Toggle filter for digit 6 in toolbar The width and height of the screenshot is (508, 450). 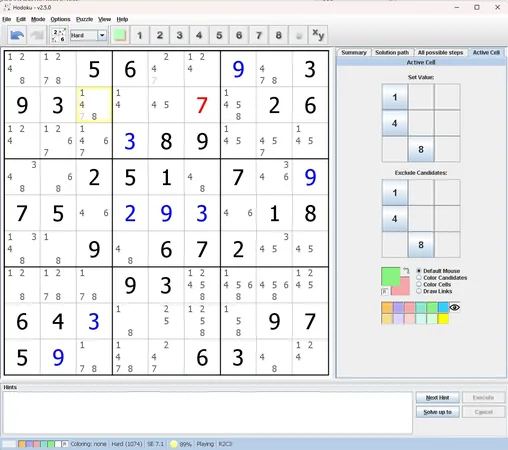(239, 35)
